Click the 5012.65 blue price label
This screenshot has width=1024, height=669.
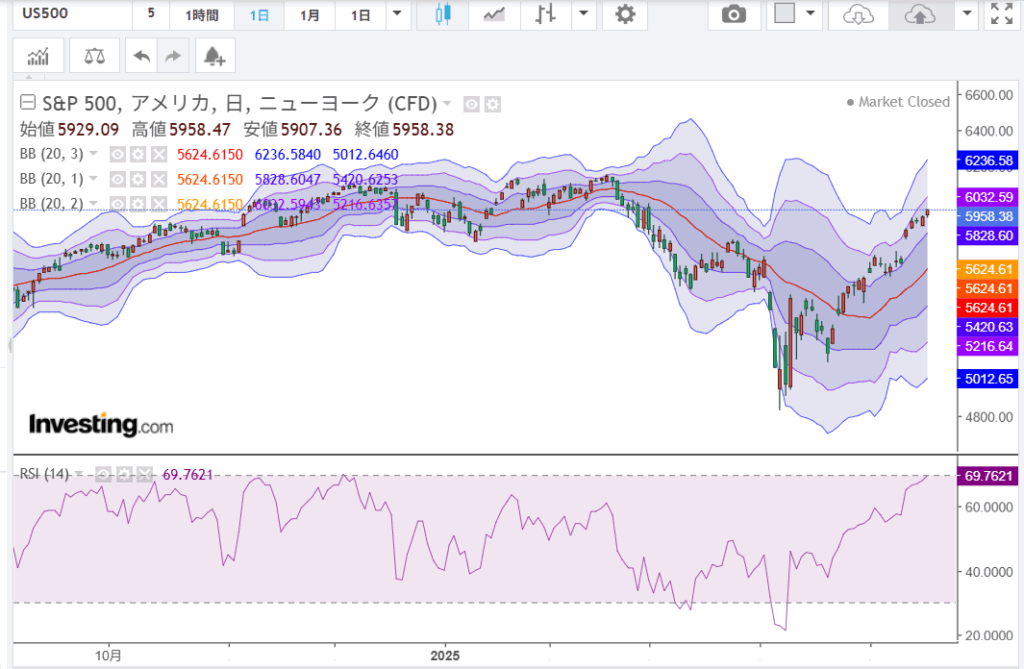(989, 379)
